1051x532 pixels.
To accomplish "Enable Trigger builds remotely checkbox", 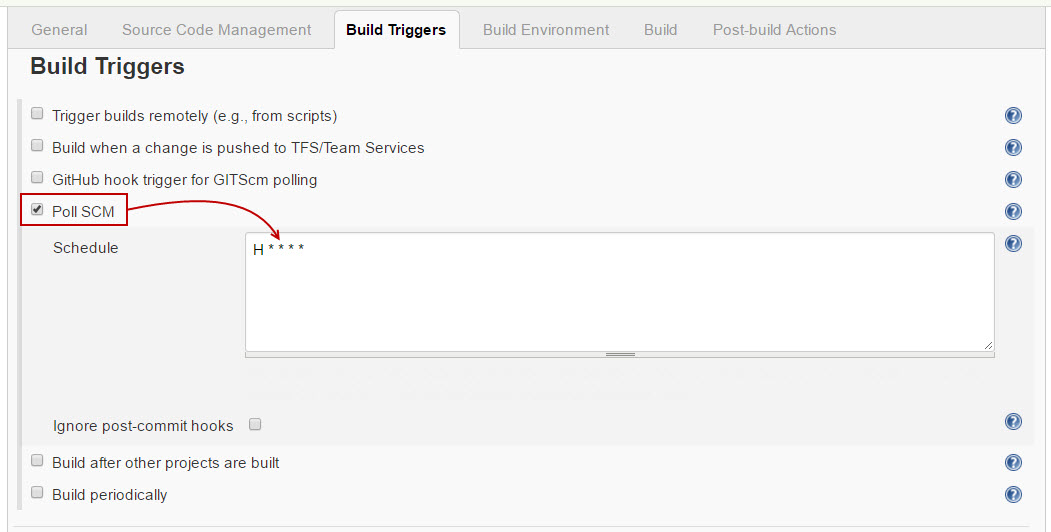I will [x=38, y=114].
